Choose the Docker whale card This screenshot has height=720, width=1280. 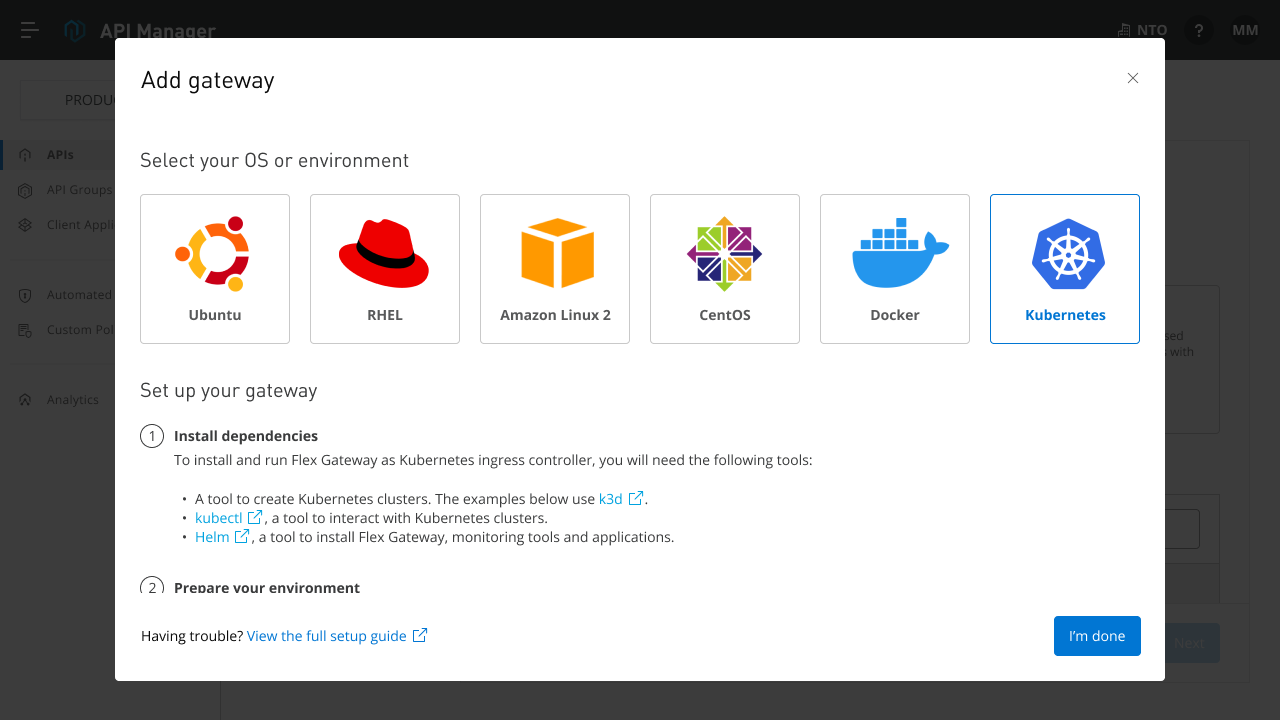[895, 269]
